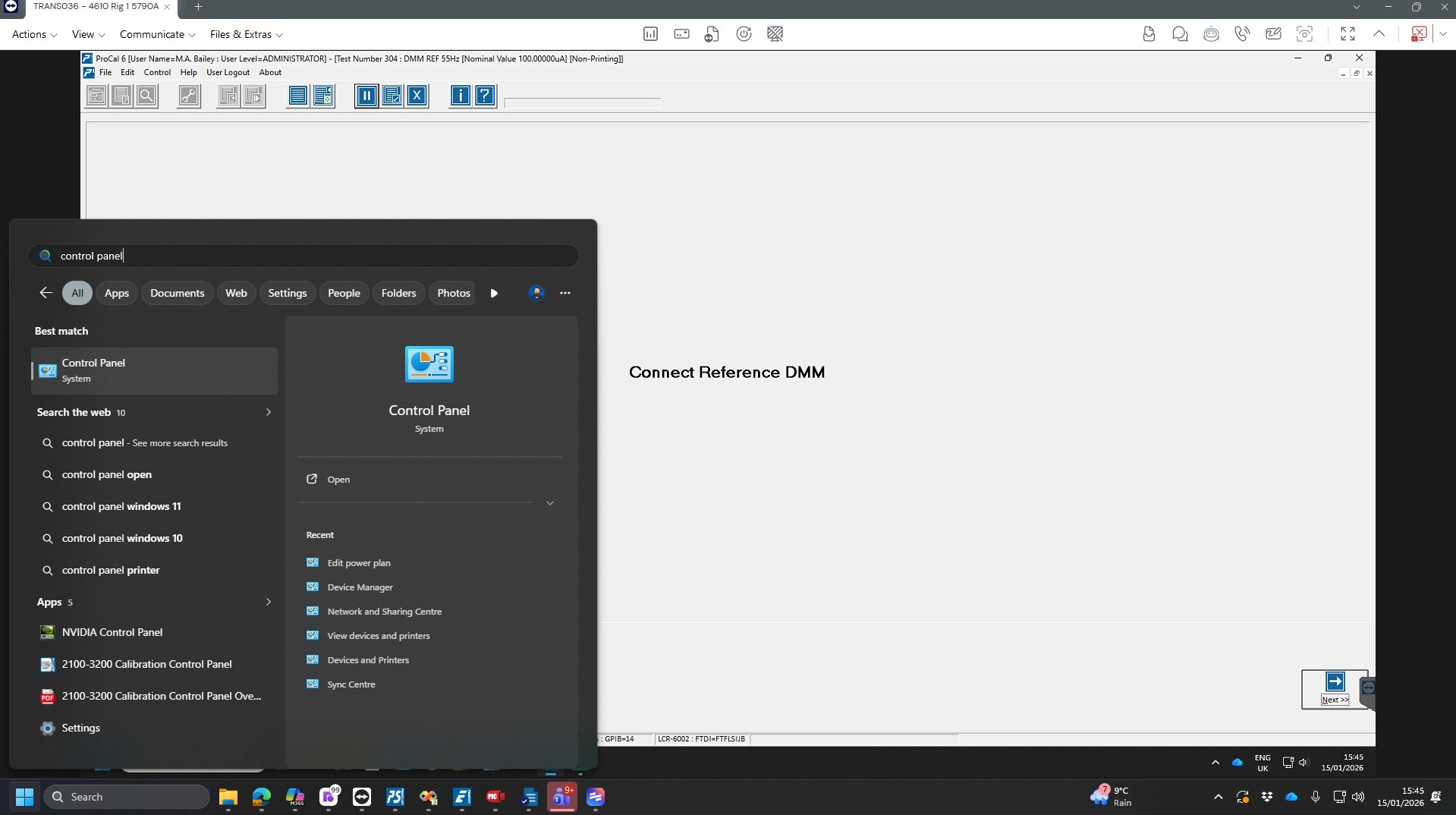Viewport: 1456px width, 815px height.
Task: Open the View dropdown menu
Action: pos(88,34)
